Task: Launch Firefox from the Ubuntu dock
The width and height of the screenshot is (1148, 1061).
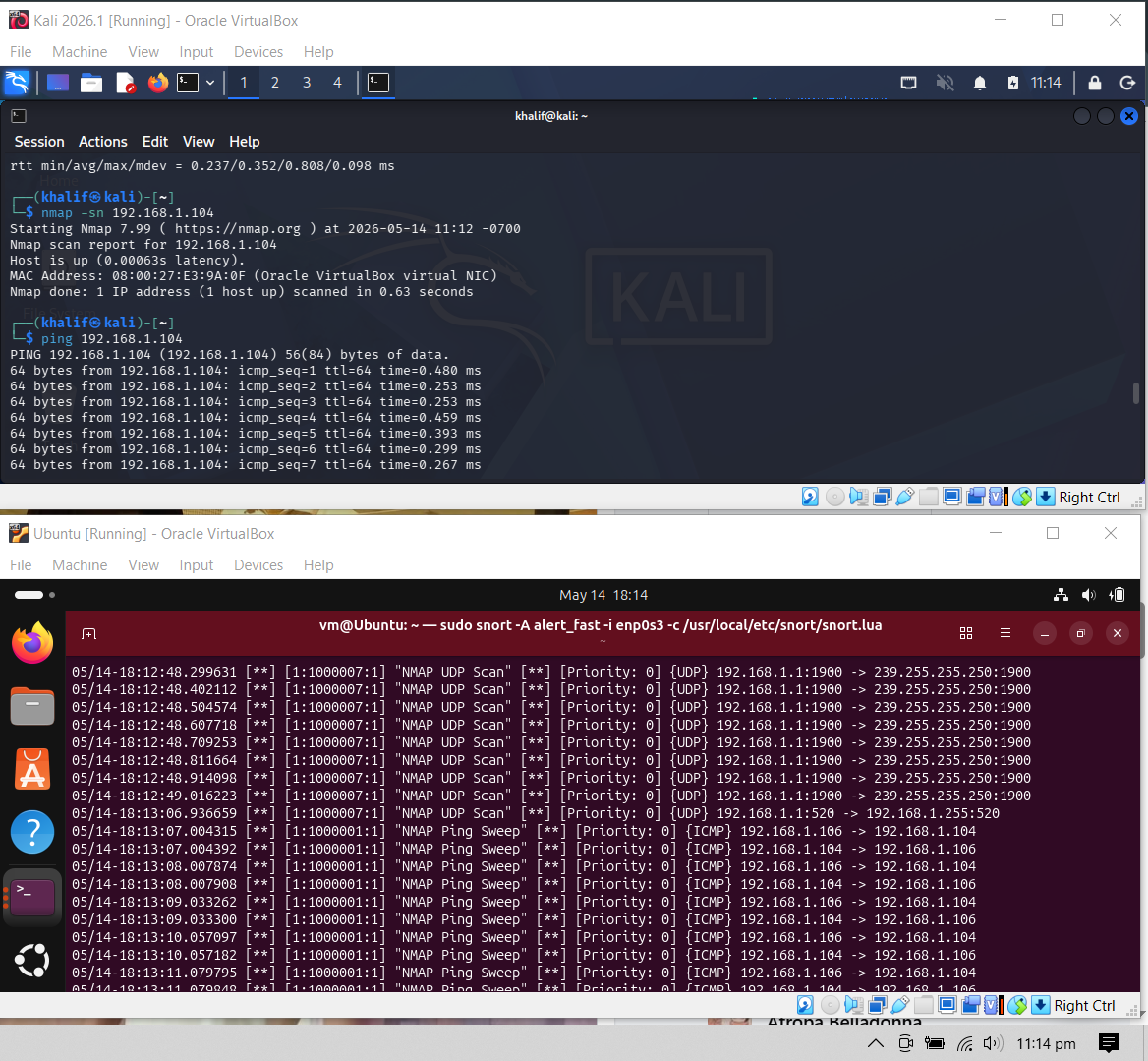Action: click(x=32, y=643)
